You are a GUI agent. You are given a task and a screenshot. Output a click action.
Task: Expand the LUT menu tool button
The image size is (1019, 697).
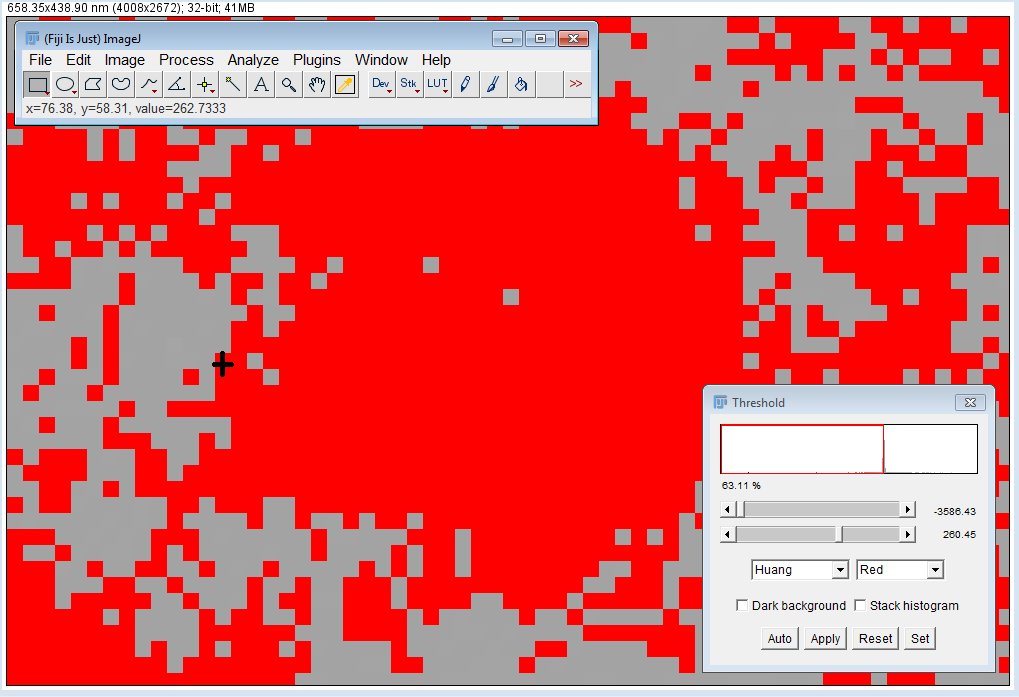pyautogui.click(x=438, y=85)
